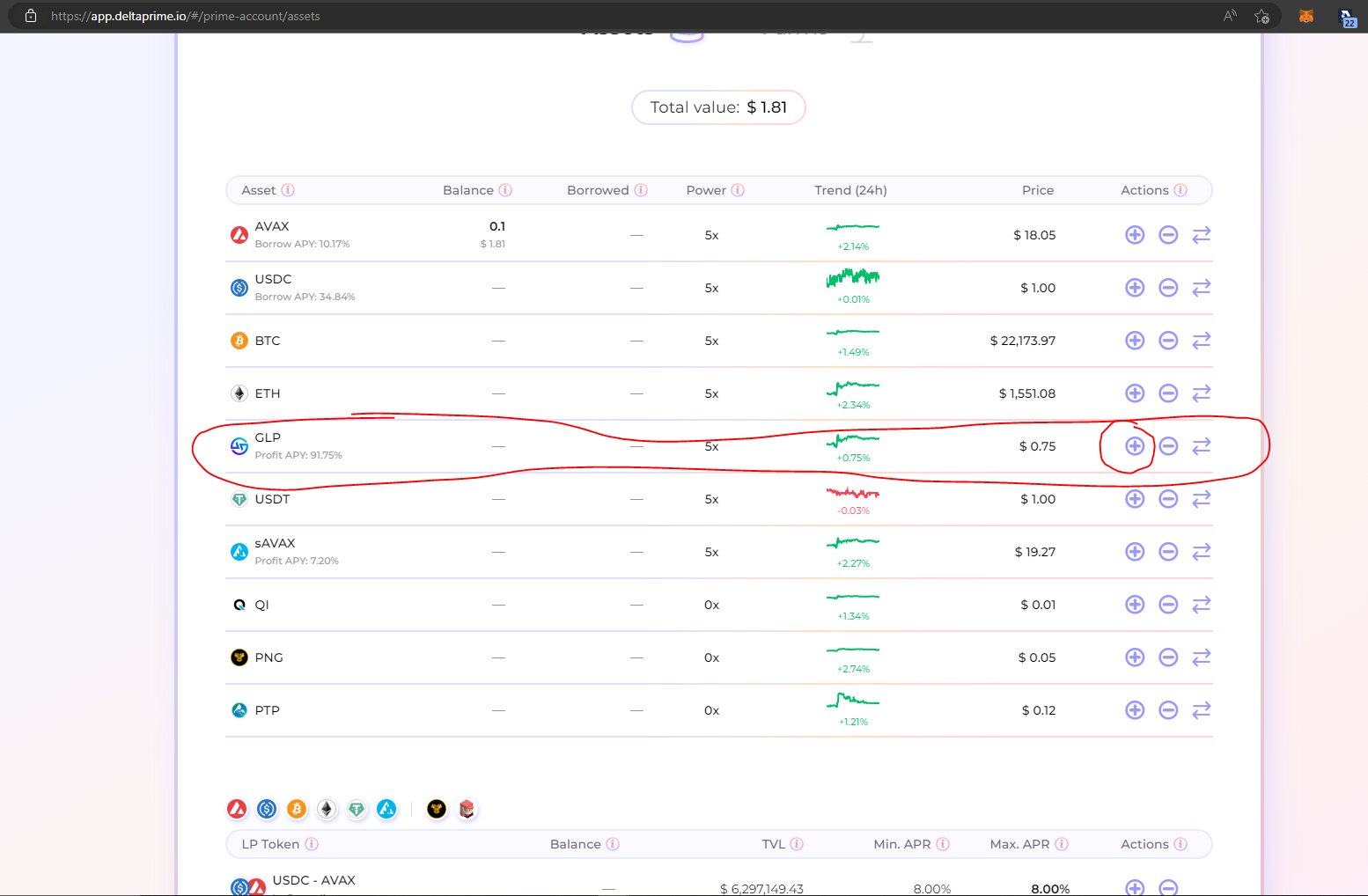Open the MetaMask browser extension
The width and height of the screenshot is (1368, 896).
click(1306, 15)
